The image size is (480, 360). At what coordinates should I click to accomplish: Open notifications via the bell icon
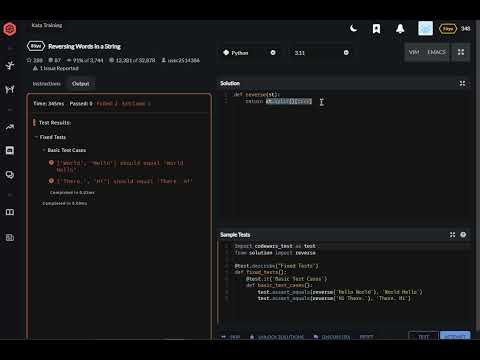(400, 29)
